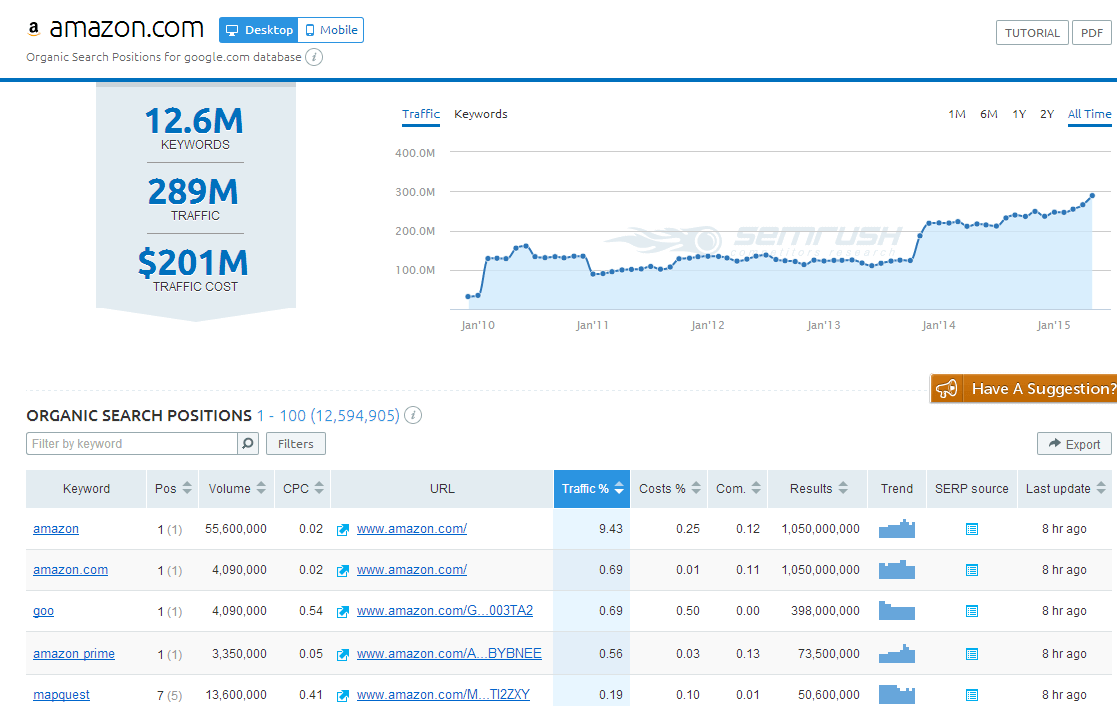Open external link icon for goo URL
Viewport: 1117px width, 706px height.
pyautogui.click(x=343, y=612)
